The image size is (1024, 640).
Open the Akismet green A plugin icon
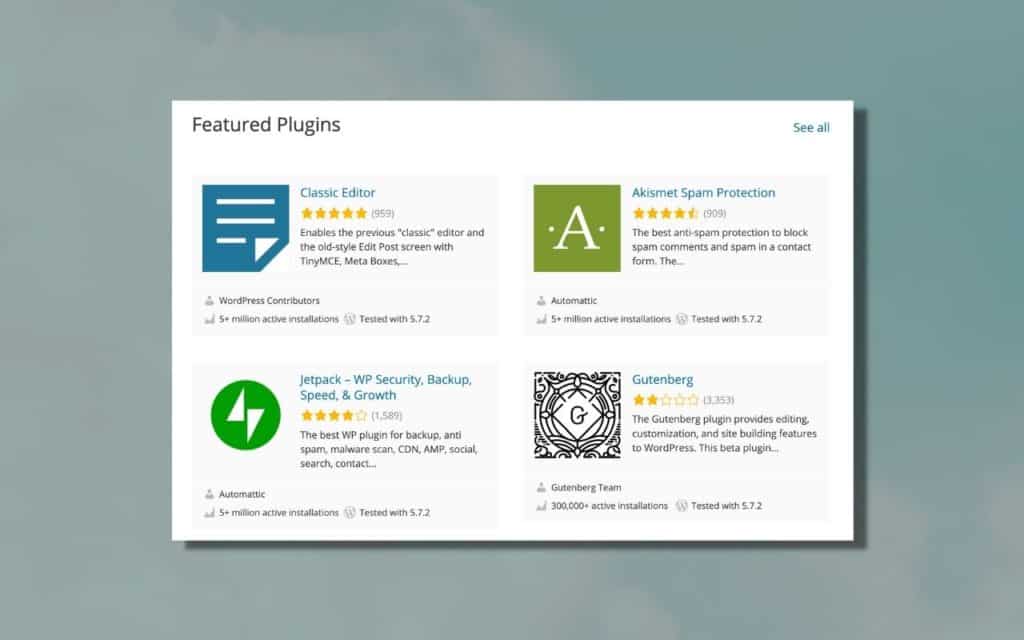click(577, 228)
